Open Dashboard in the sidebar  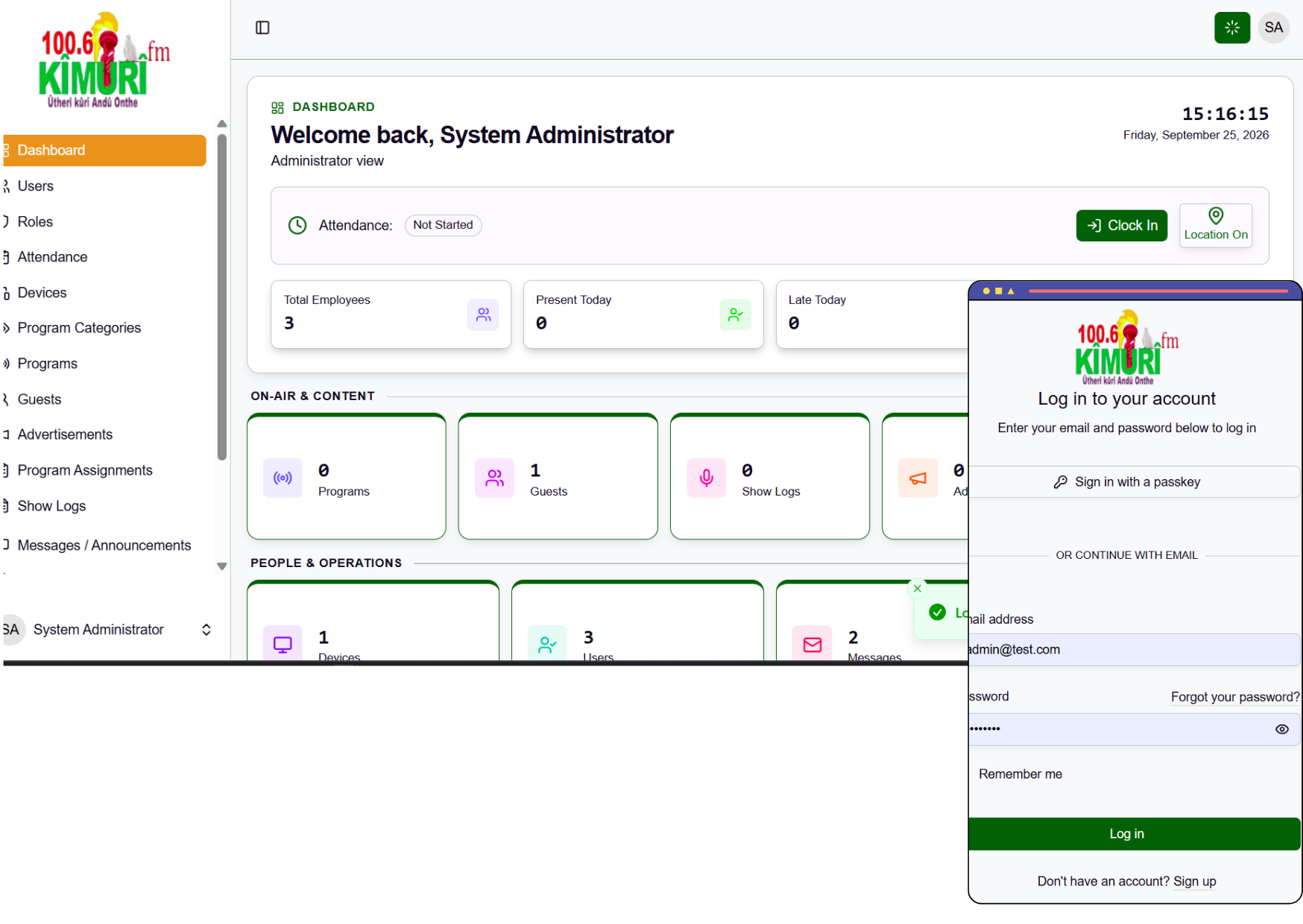pos(104,151)
